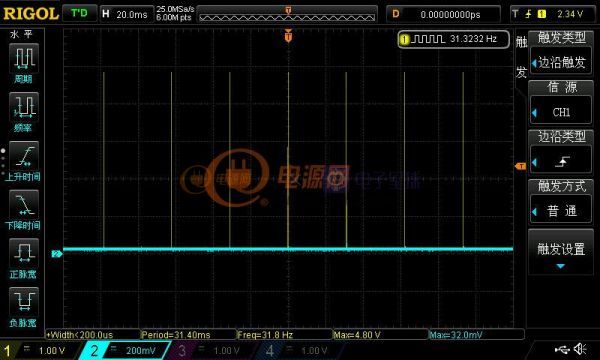
Task: Click the T'D trigger status indicator
Action: [79, 14]
